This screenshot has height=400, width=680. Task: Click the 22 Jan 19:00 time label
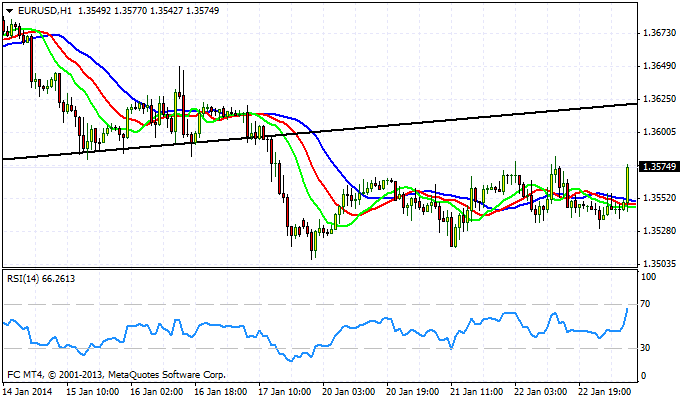click(605, 391)
